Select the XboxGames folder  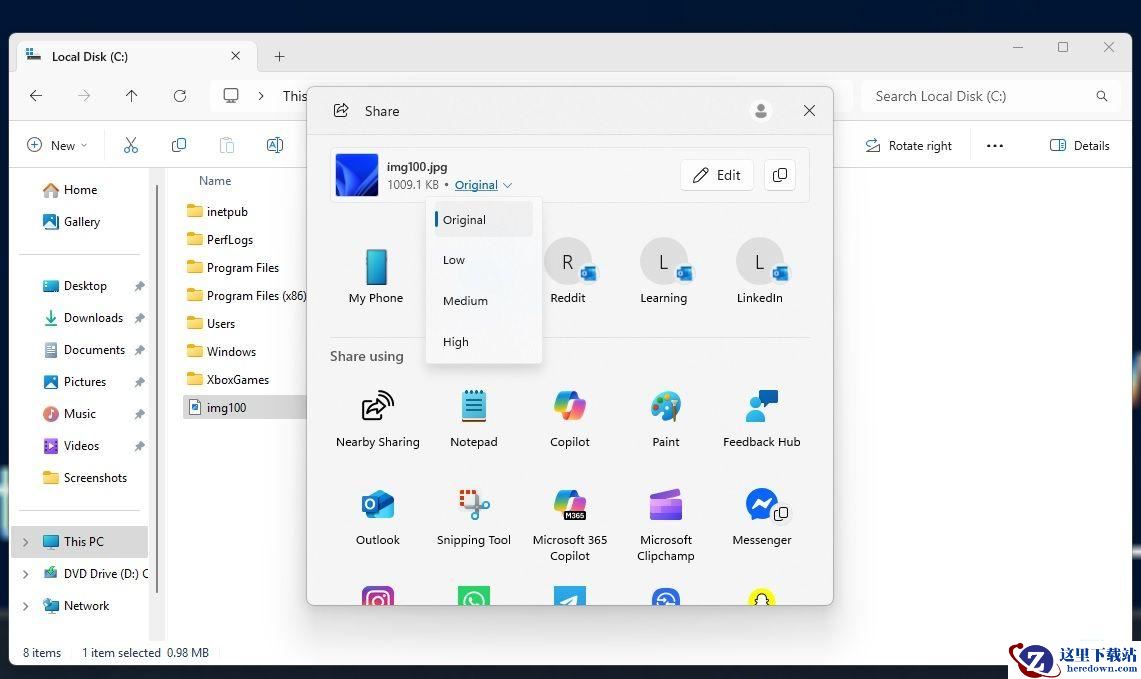[x=228, y=380]
